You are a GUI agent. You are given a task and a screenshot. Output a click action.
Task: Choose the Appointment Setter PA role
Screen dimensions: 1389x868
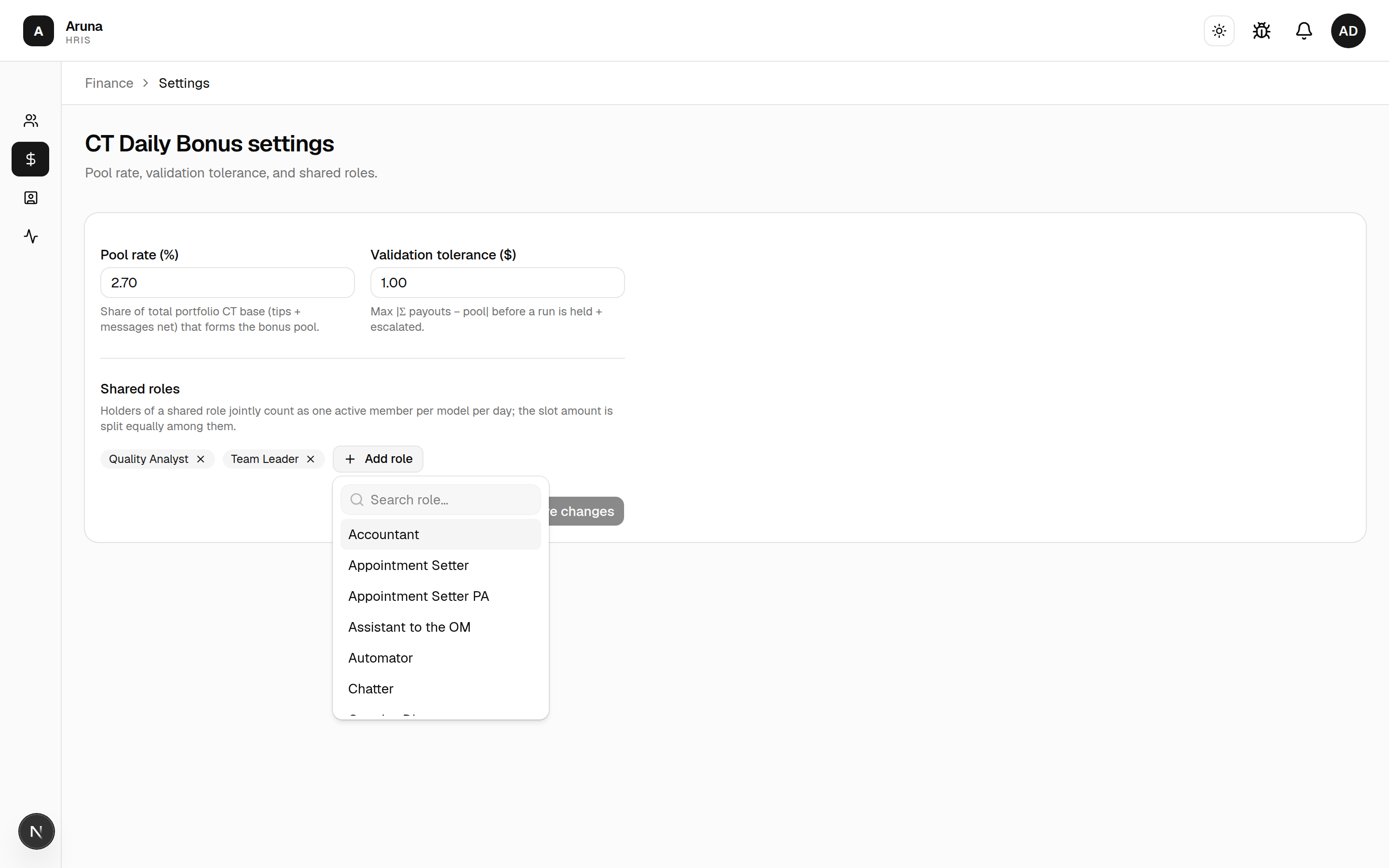(441, 597)
